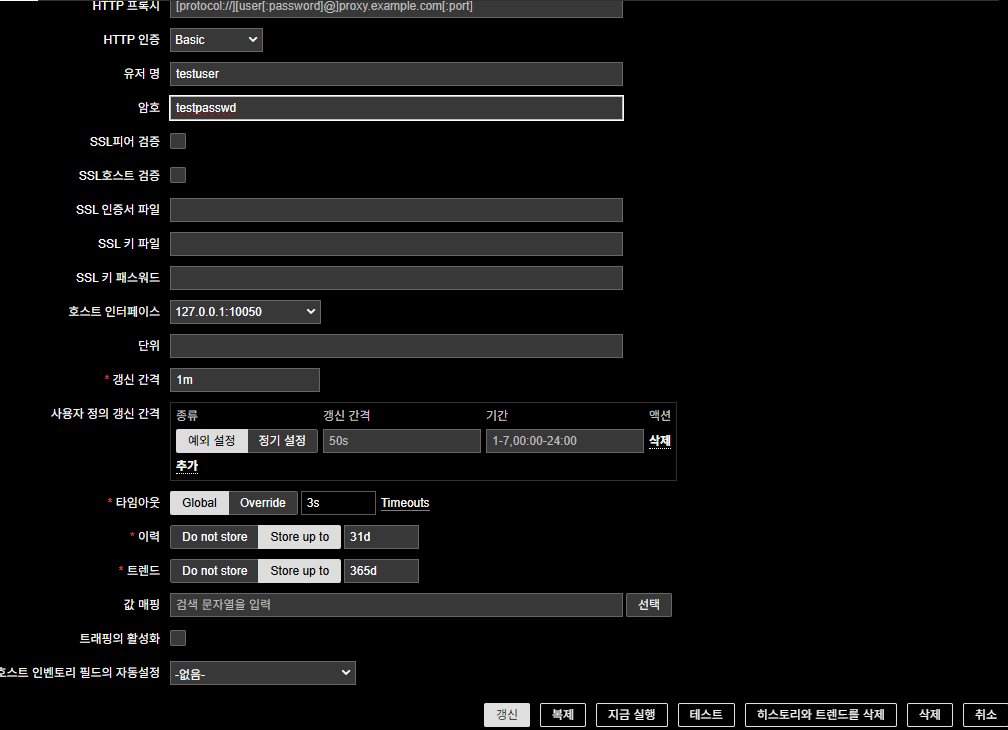Screen dimensions: 1008x730
Task: Open the 호스트 인벤토리 필드 자동설정 dropdown
Action: coord(263,673)
